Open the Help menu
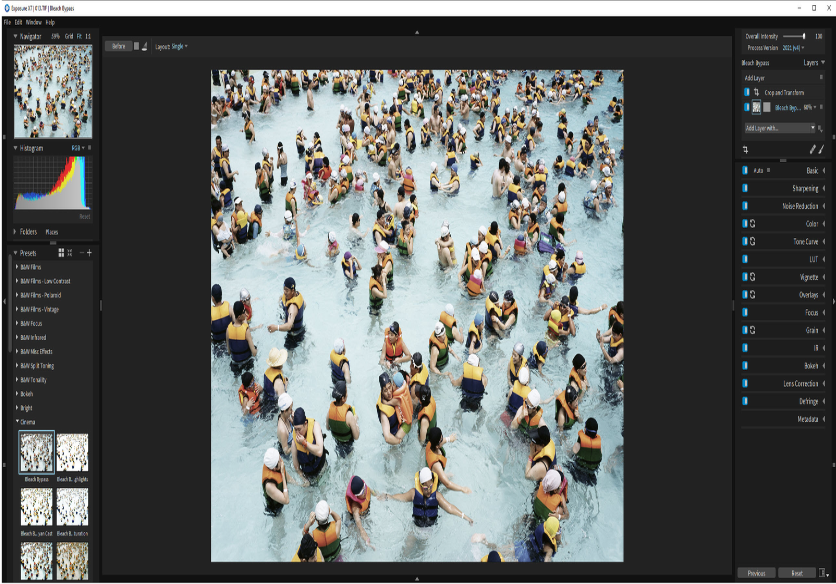Image resolution: width=836 pixels, height=584 pixels. (x=50, y=22)
